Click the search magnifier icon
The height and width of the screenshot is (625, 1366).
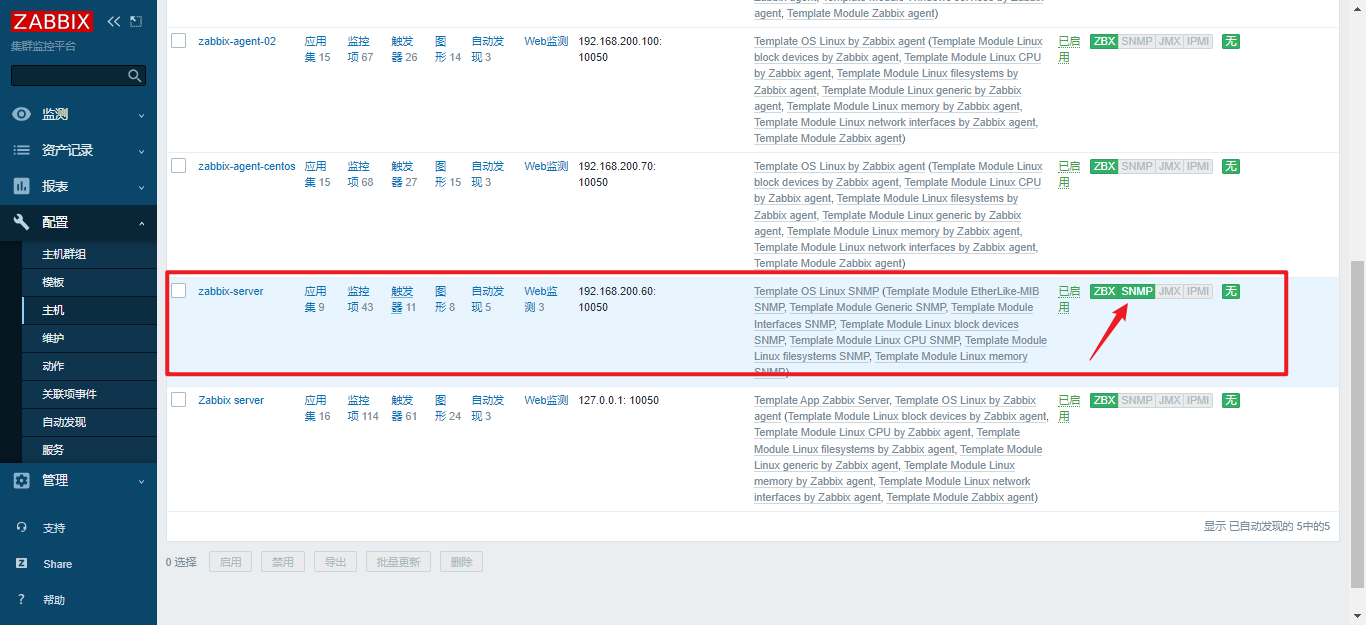coord(135,75)
